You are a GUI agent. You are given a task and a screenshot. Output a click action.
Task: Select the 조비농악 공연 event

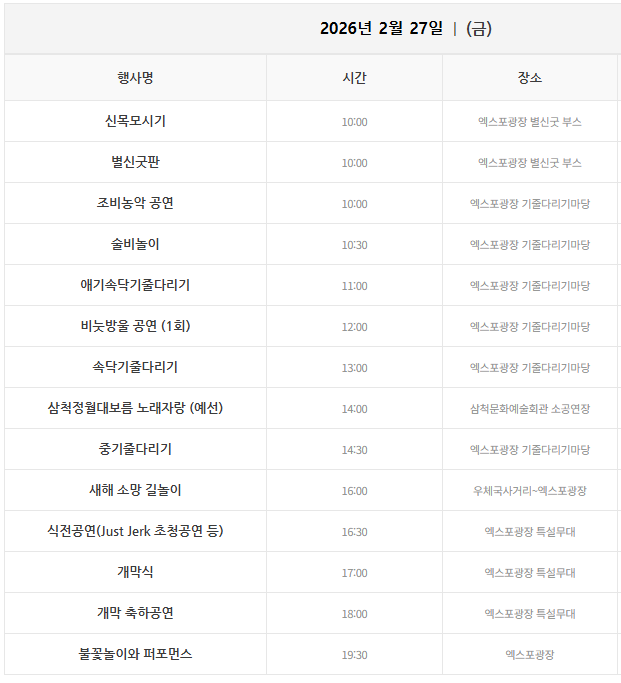[x=135, y=203]
